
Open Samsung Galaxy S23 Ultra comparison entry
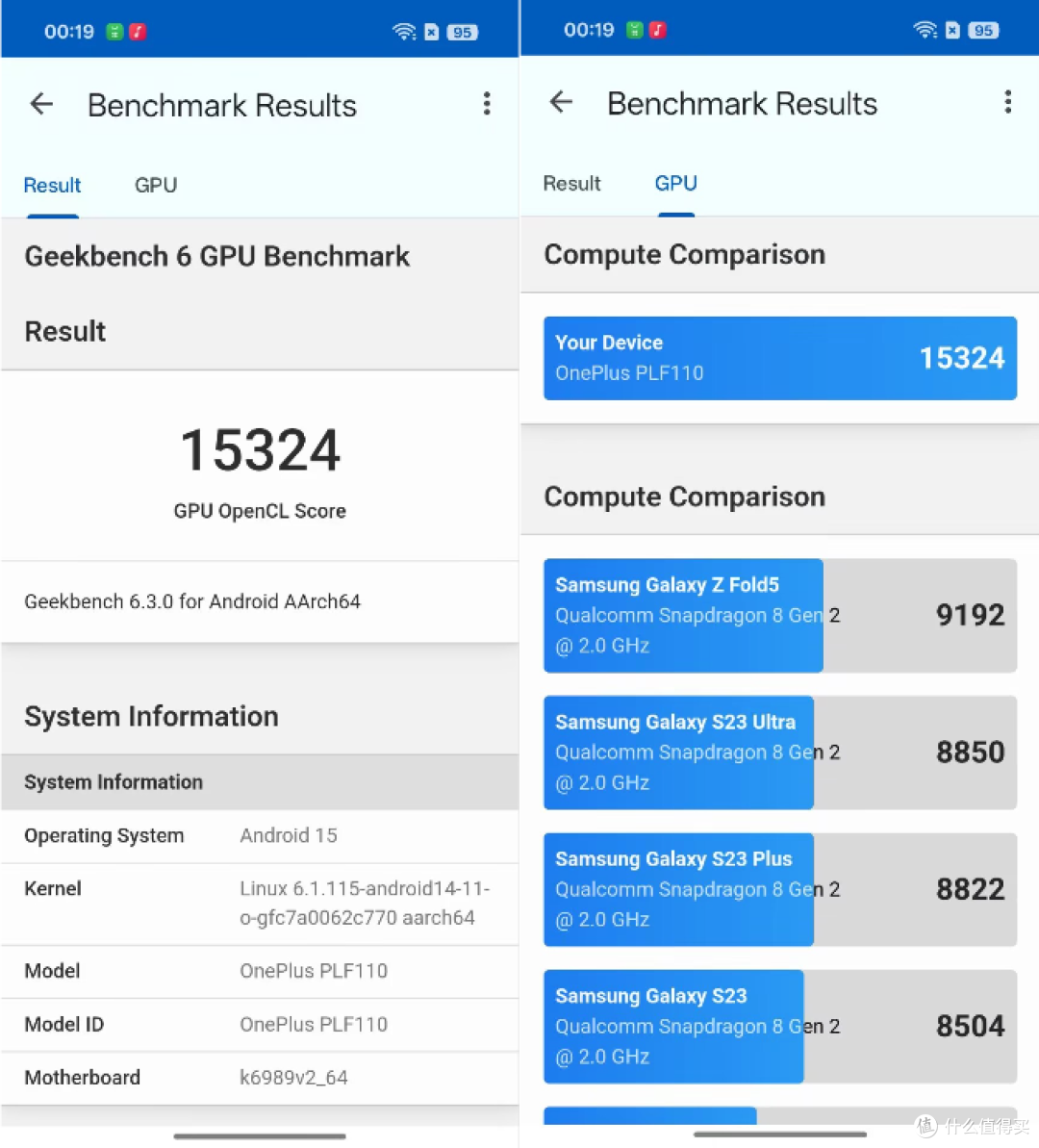point(780,753)
